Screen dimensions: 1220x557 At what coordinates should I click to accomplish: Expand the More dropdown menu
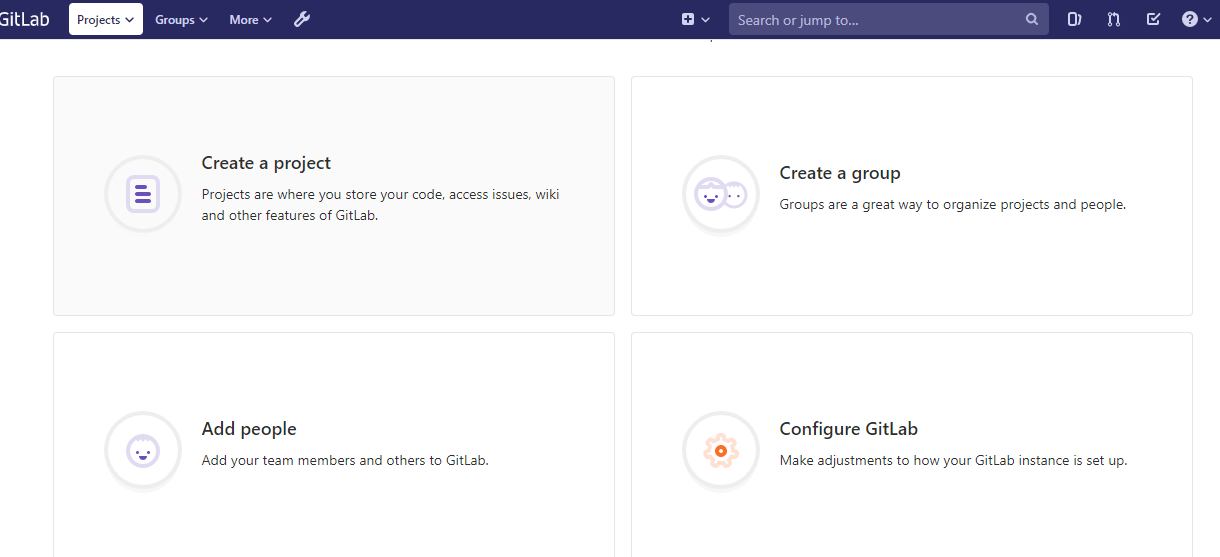click(x=250, y=19)
